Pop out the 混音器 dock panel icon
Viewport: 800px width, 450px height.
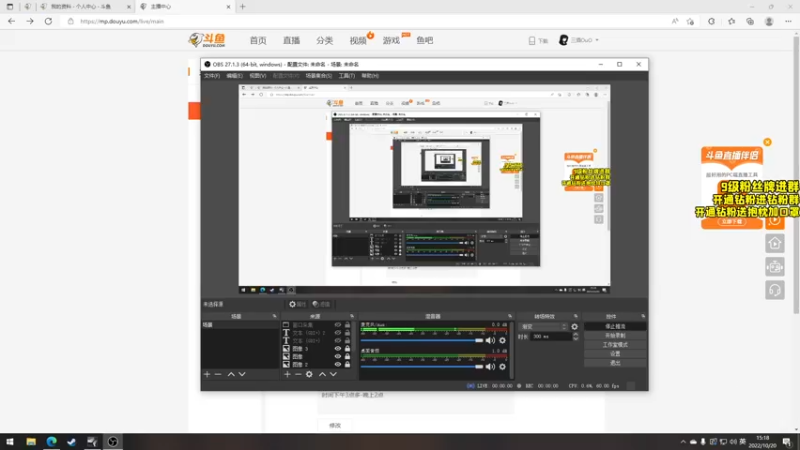[x=510, y=316]
